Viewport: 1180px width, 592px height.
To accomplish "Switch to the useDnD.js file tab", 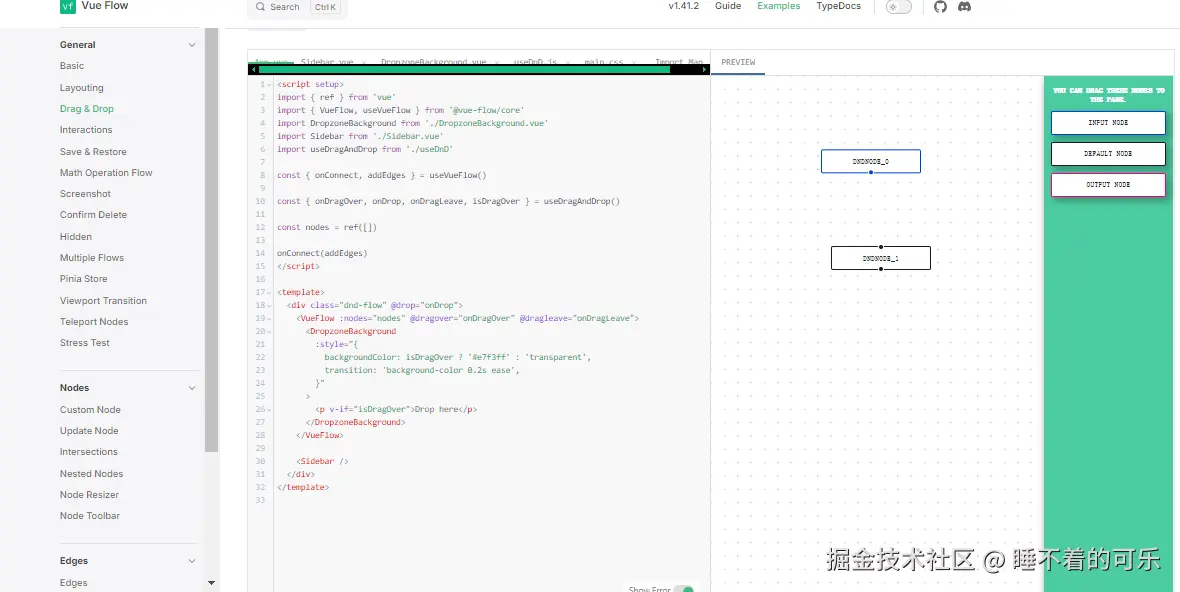I will pos(535,62).
